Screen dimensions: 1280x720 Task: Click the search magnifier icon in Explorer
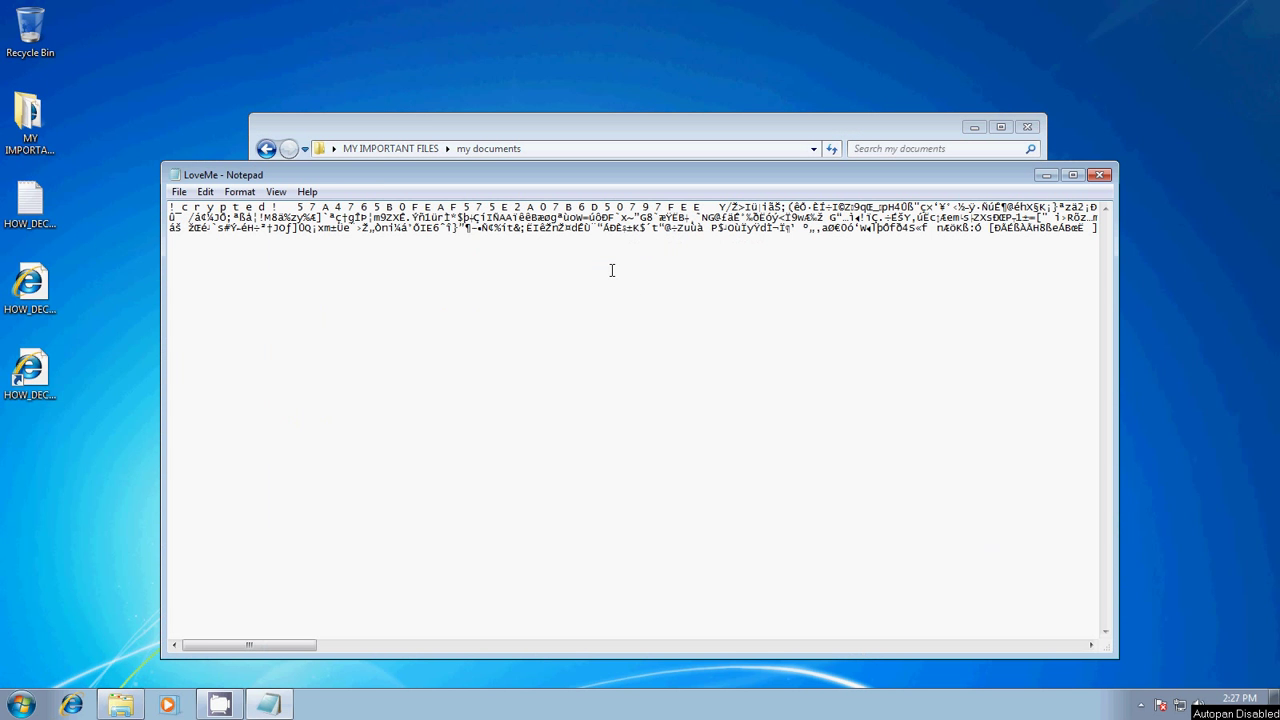click(1030, 149)
